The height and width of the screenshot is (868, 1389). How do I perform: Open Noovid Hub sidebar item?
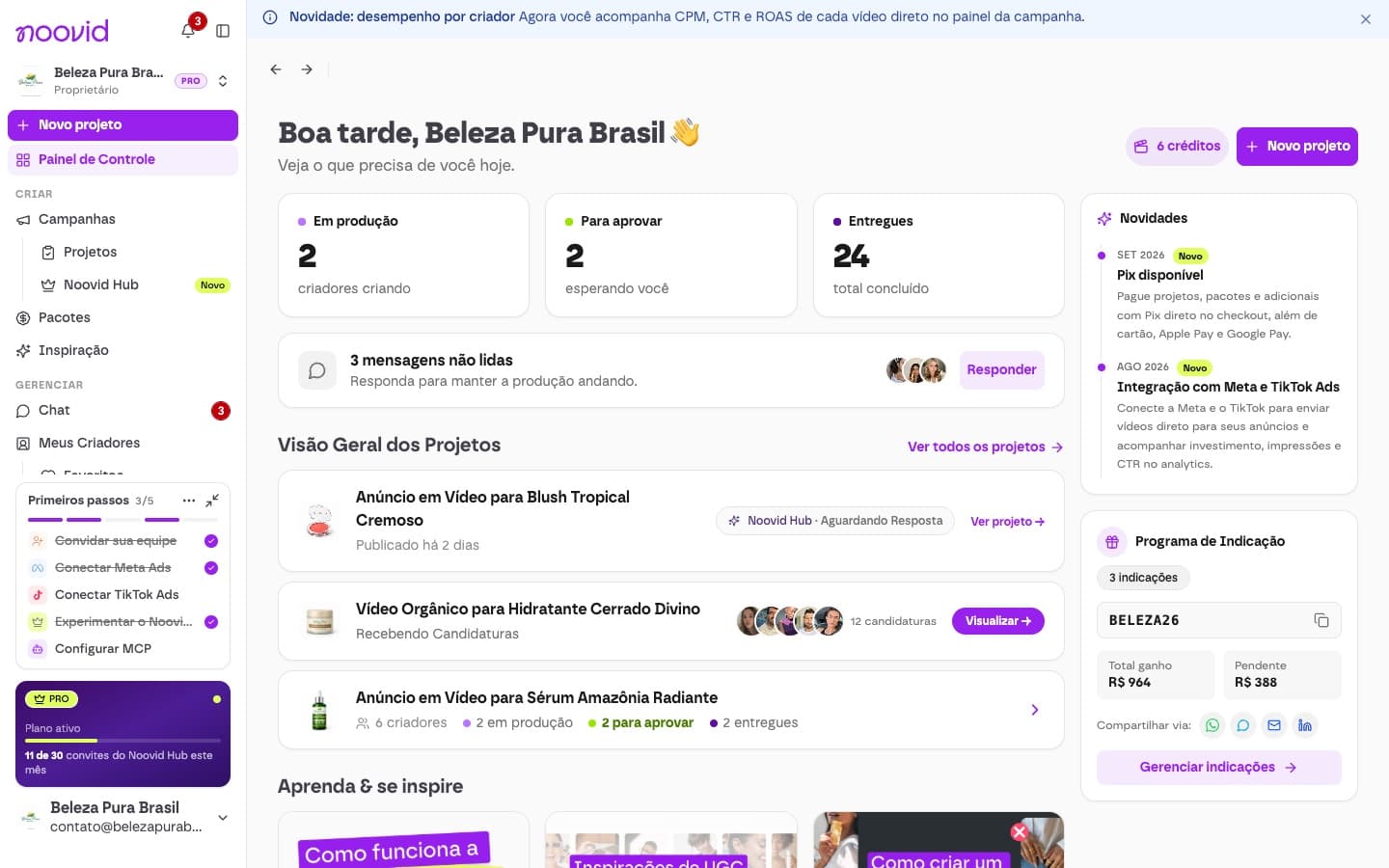(x=134, y=285)
